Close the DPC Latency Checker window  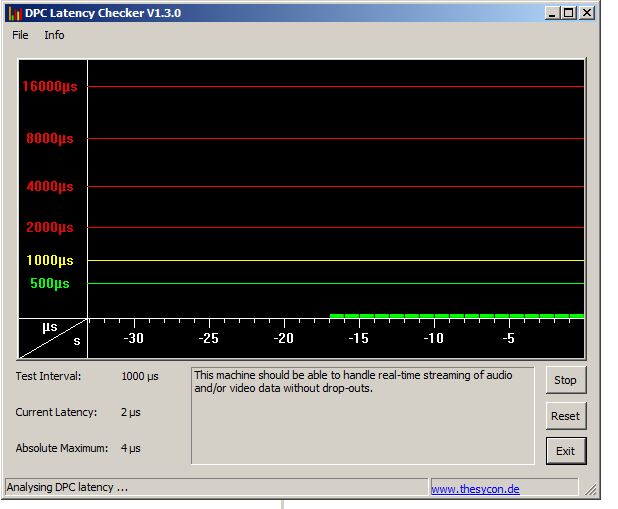(x=587, y=13)
